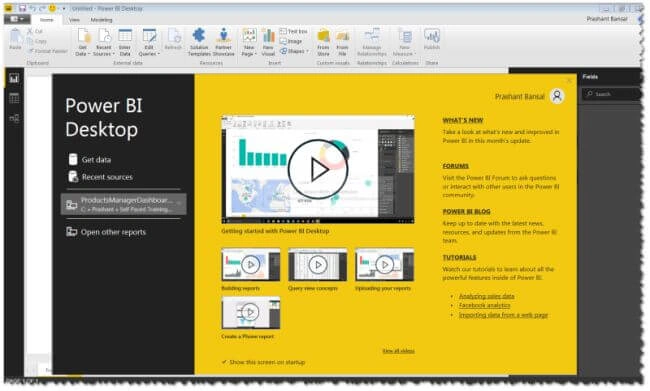Open Partner Showcase in the ribbon
Viewport: 650px width, 391px height.
click(223, 42)
